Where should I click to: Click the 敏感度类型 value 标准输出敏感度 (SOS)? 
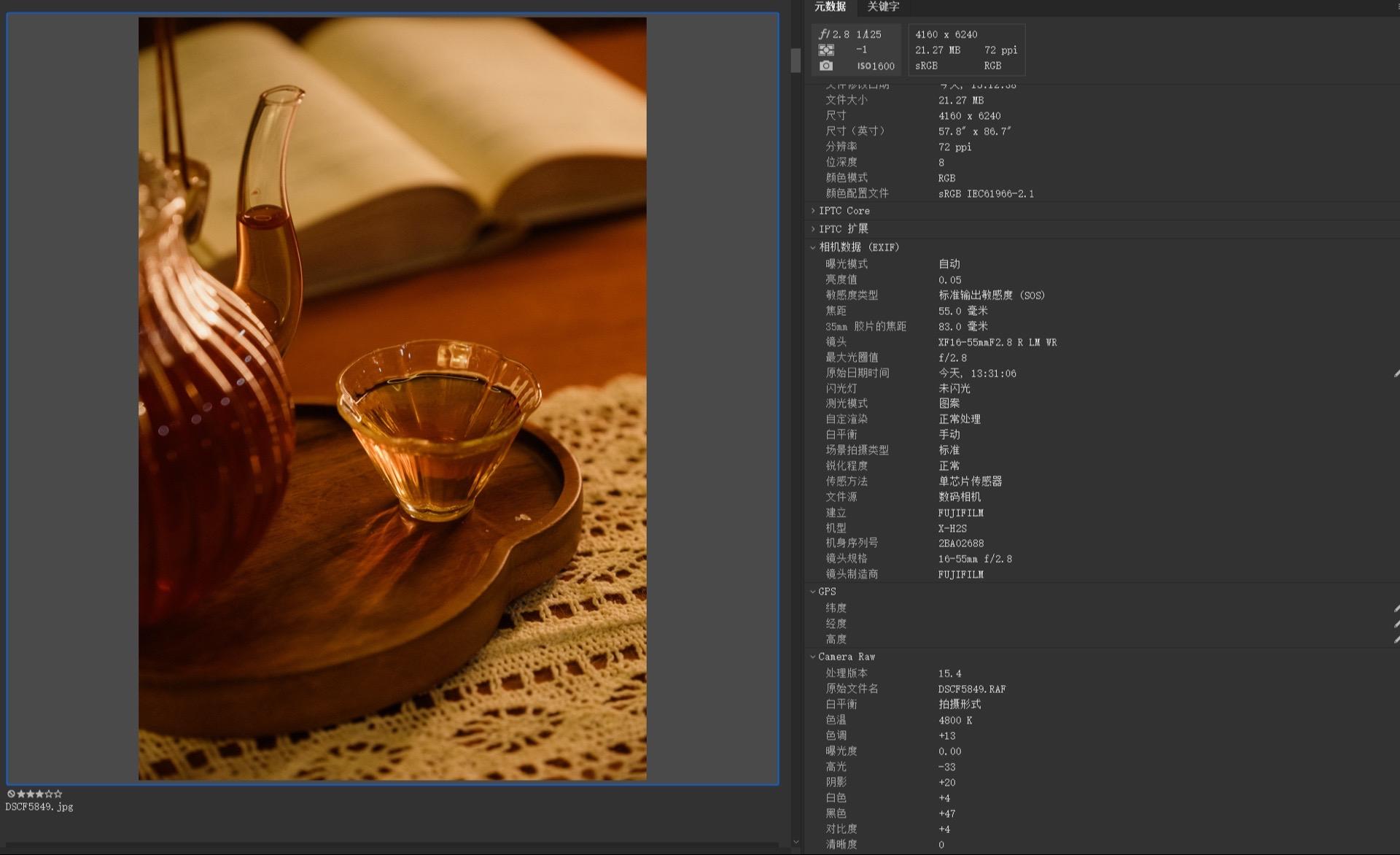[x=992, y=295]
